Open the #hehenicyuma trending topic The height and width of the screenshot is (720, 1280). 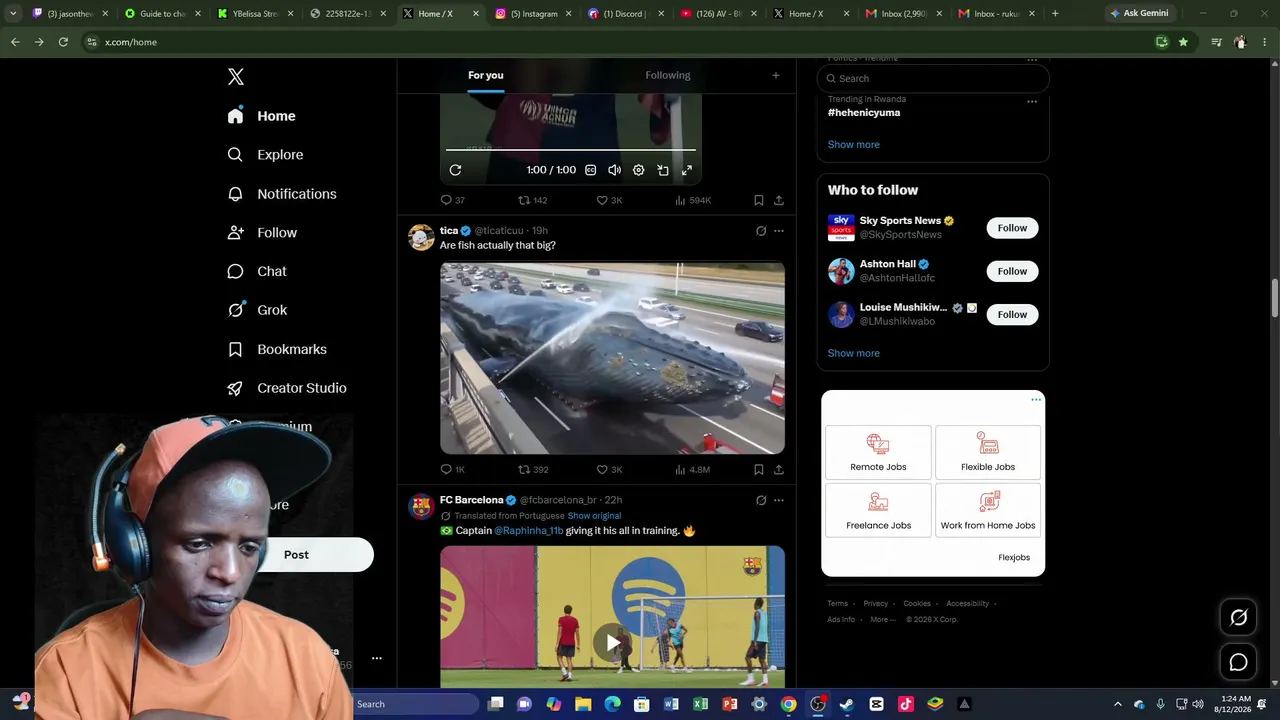(x=864, y=113)
